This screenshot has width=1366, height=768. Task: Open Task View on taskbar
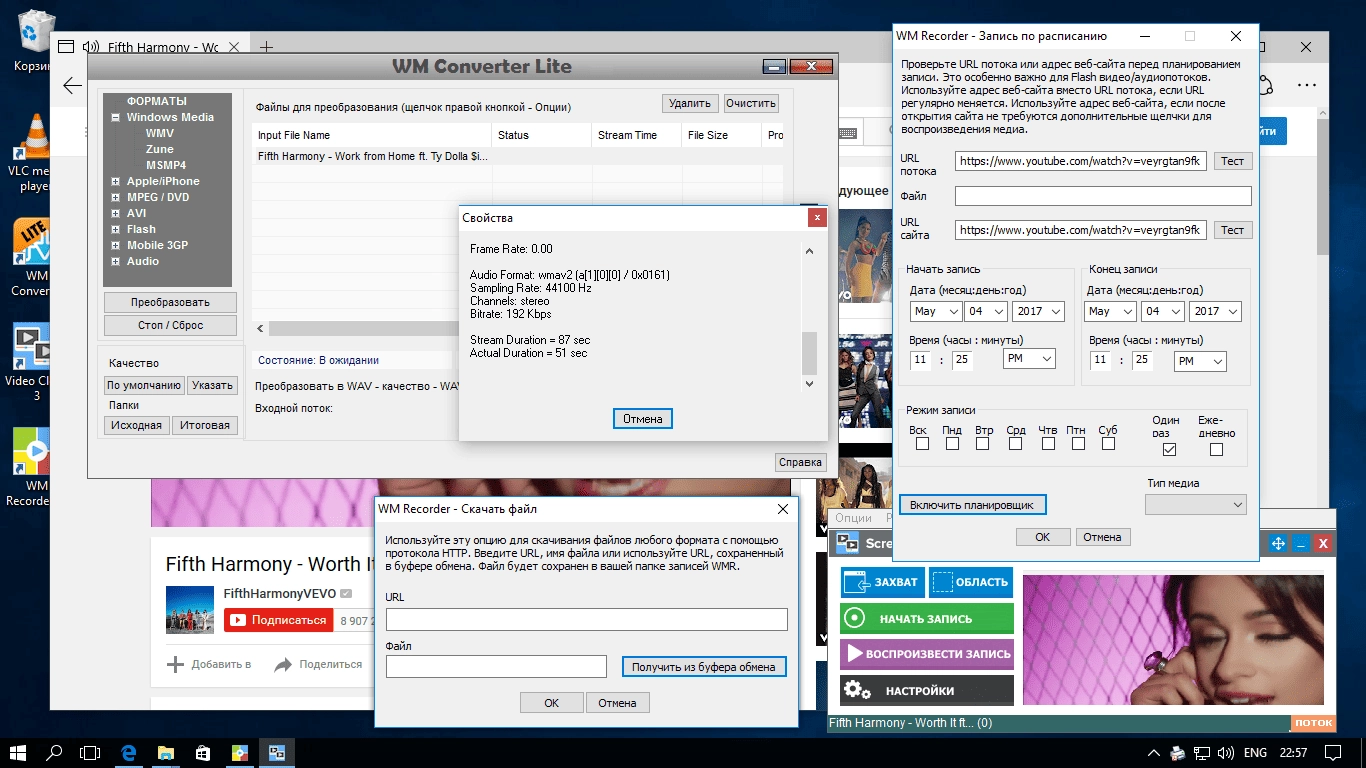pyautogui.click(x=91, y=751)
